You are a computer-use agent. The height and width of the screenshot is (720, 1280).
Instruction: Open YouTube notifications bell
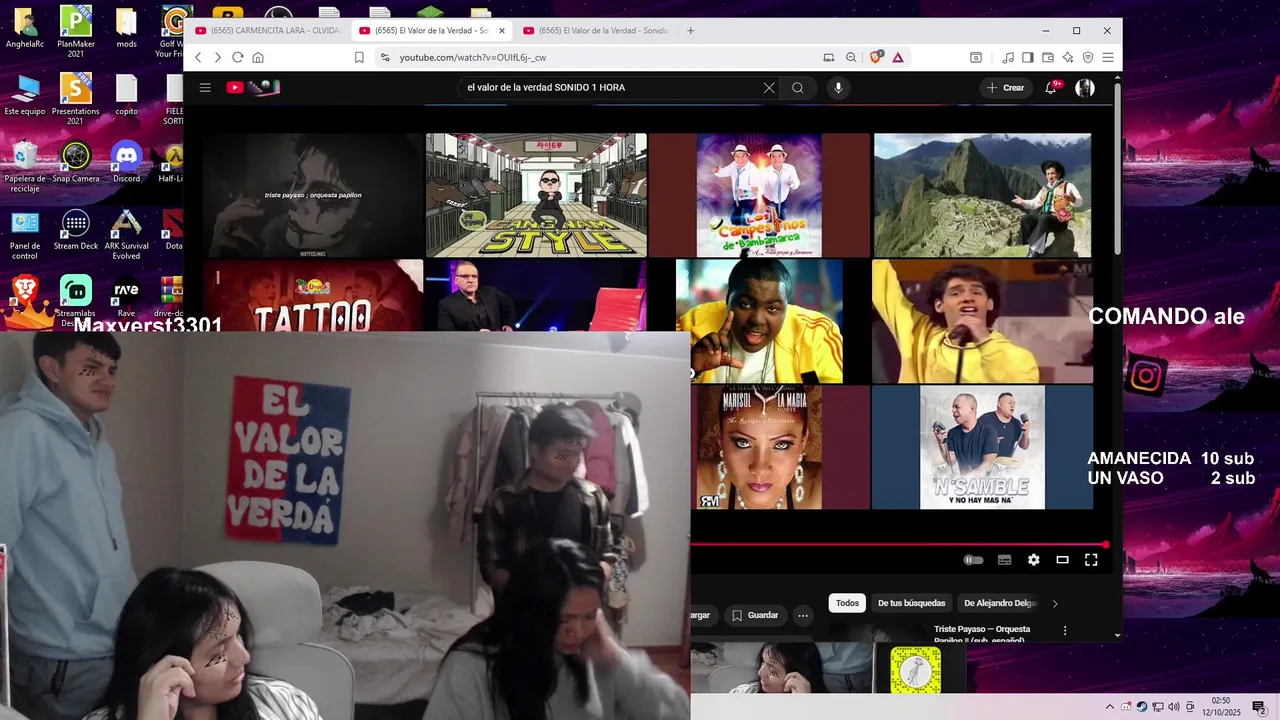tap(1051, 88)
